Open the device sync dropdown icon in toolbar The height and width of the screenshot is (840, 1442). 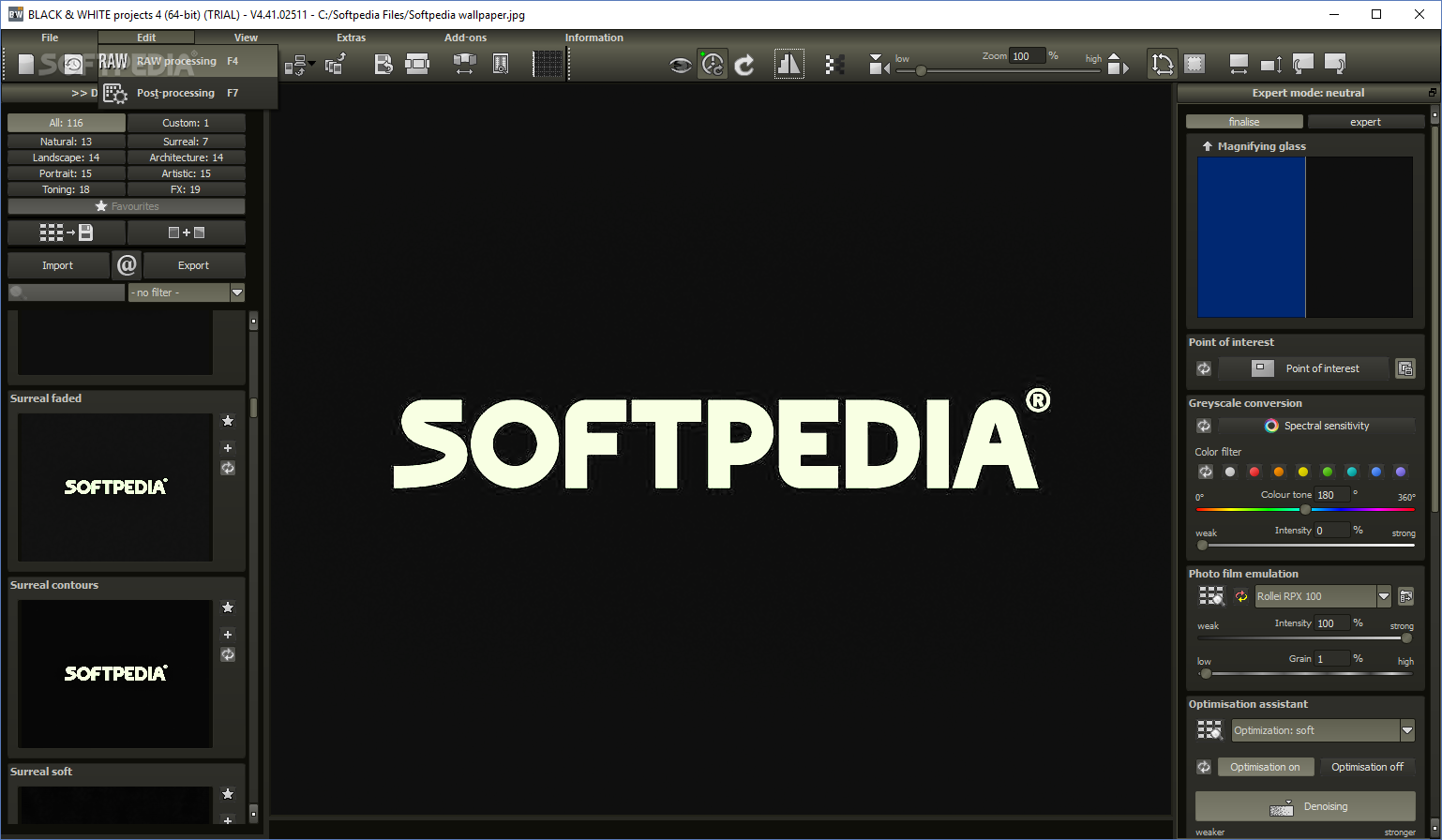point(299,64)
